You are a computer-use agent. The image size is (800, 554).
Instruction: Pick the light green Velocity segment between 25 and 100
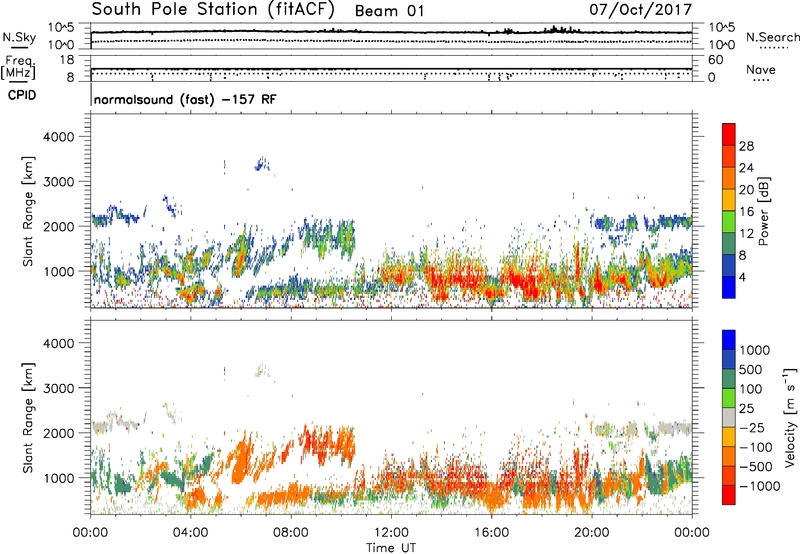[729, 398]
